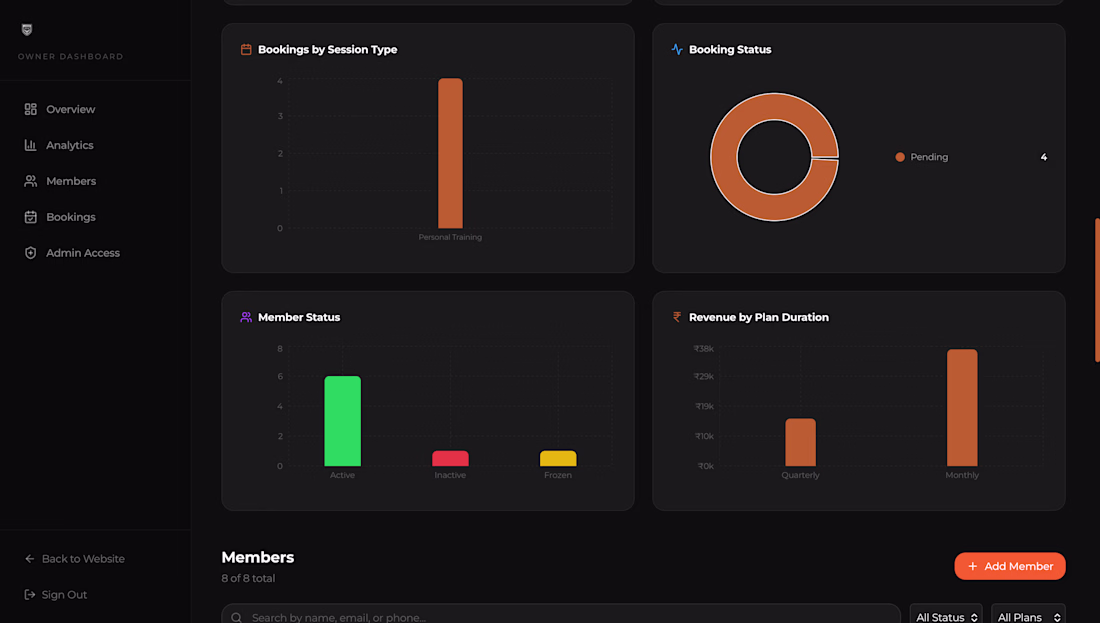The height and width of the screenshot is (623, 1100).
Task: Click the Personal Training axis label
Action: (x=450, y=237)
